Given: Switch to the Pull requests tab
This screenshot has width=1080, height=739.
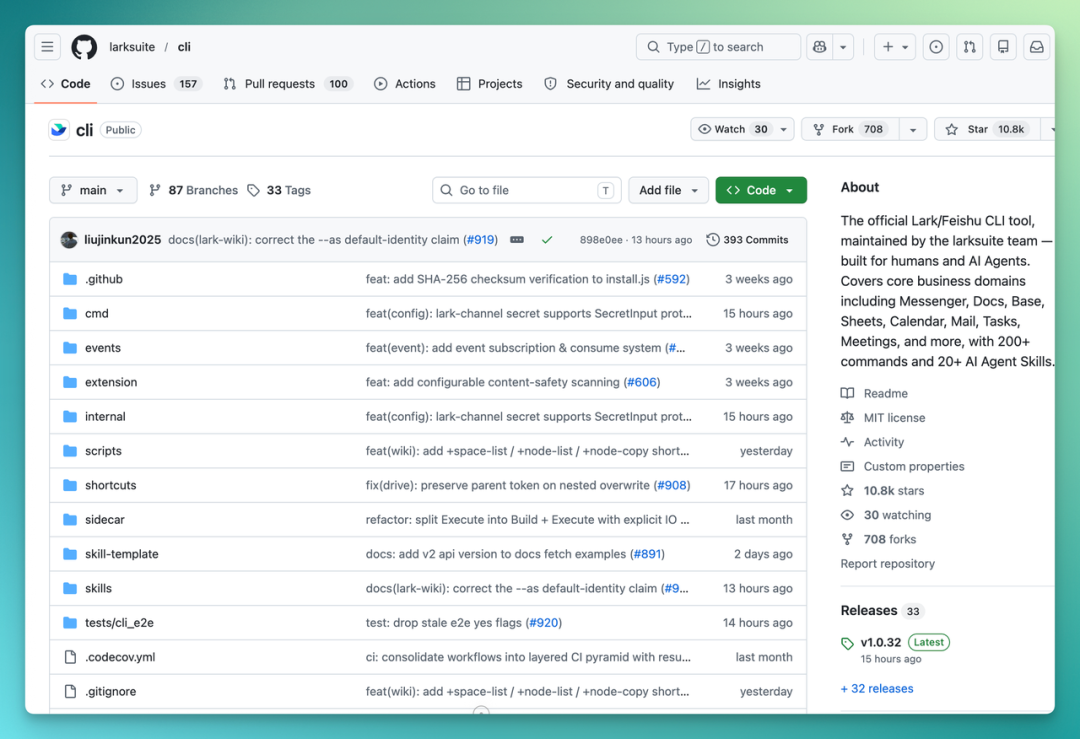Looking at the screenshot, I should coord(287,84).
